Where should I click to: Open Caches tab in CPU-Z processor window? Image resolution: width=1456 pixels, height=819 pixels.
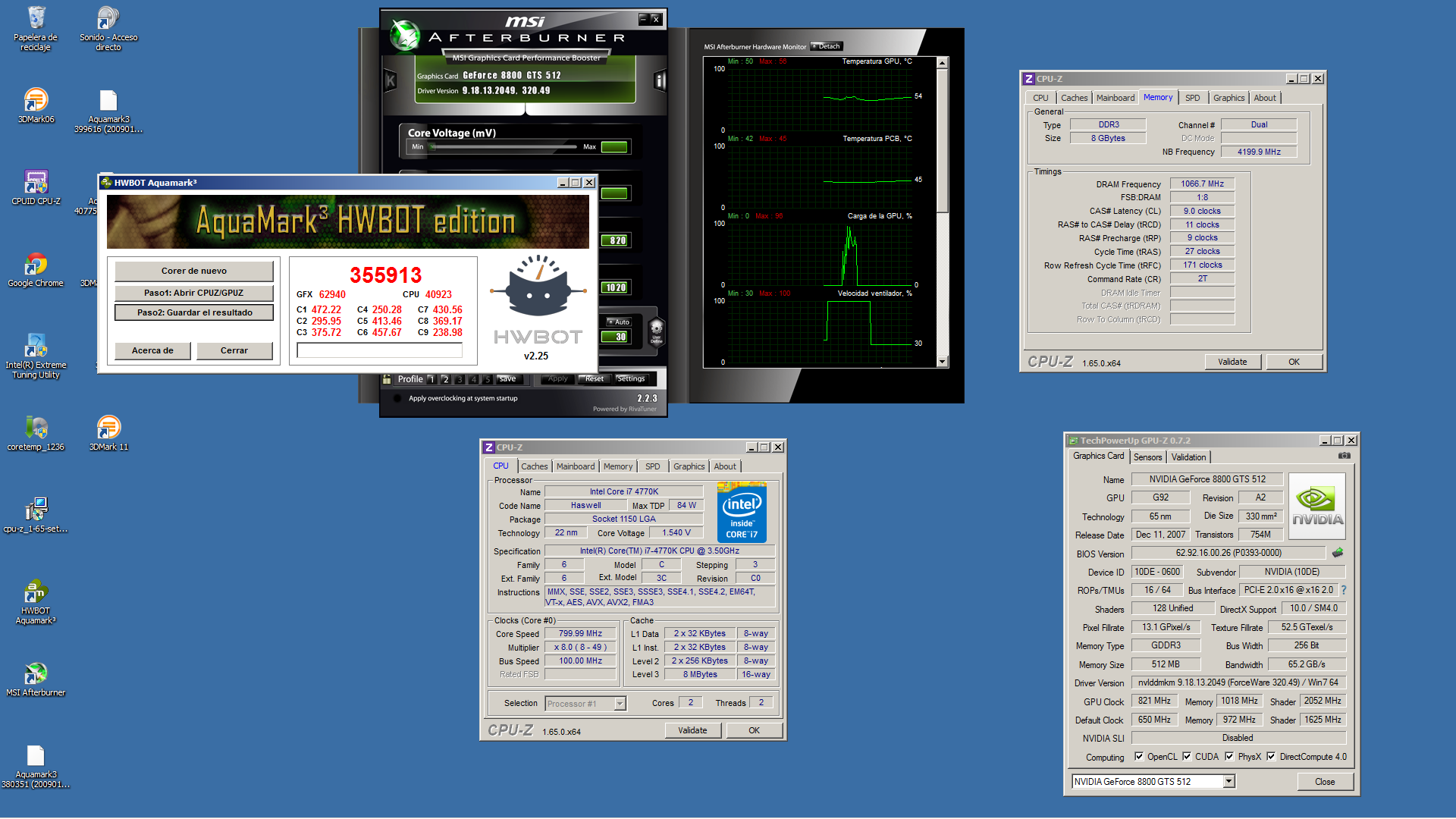[x=534, y=466]
